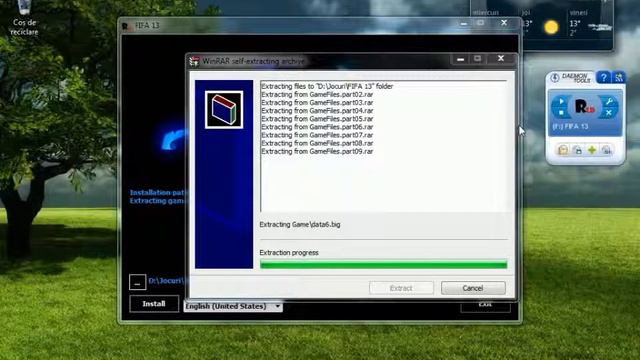Click the green plus add drive icon
This screenshot has width=640, height=360.
click(592, 150)
